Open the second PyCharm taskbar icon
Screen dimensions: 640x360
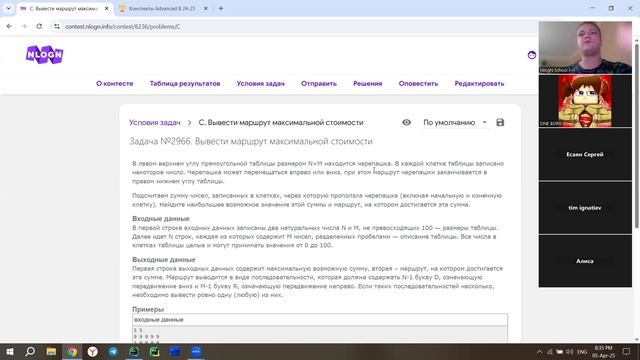pyautogui.click(x=155, y=351)
